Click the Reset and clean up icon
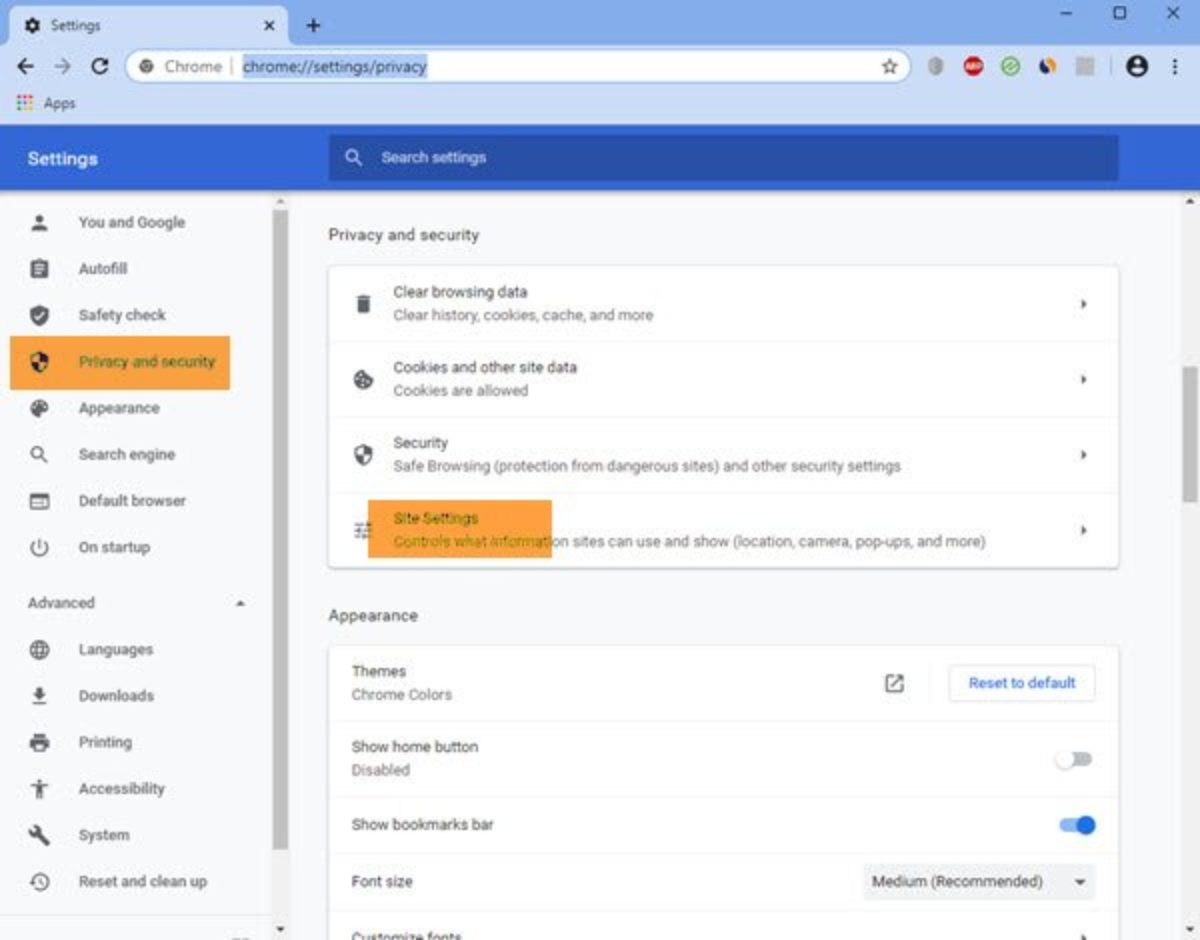The height and width of the screenshot is (940, 1200). click(39, 881)
